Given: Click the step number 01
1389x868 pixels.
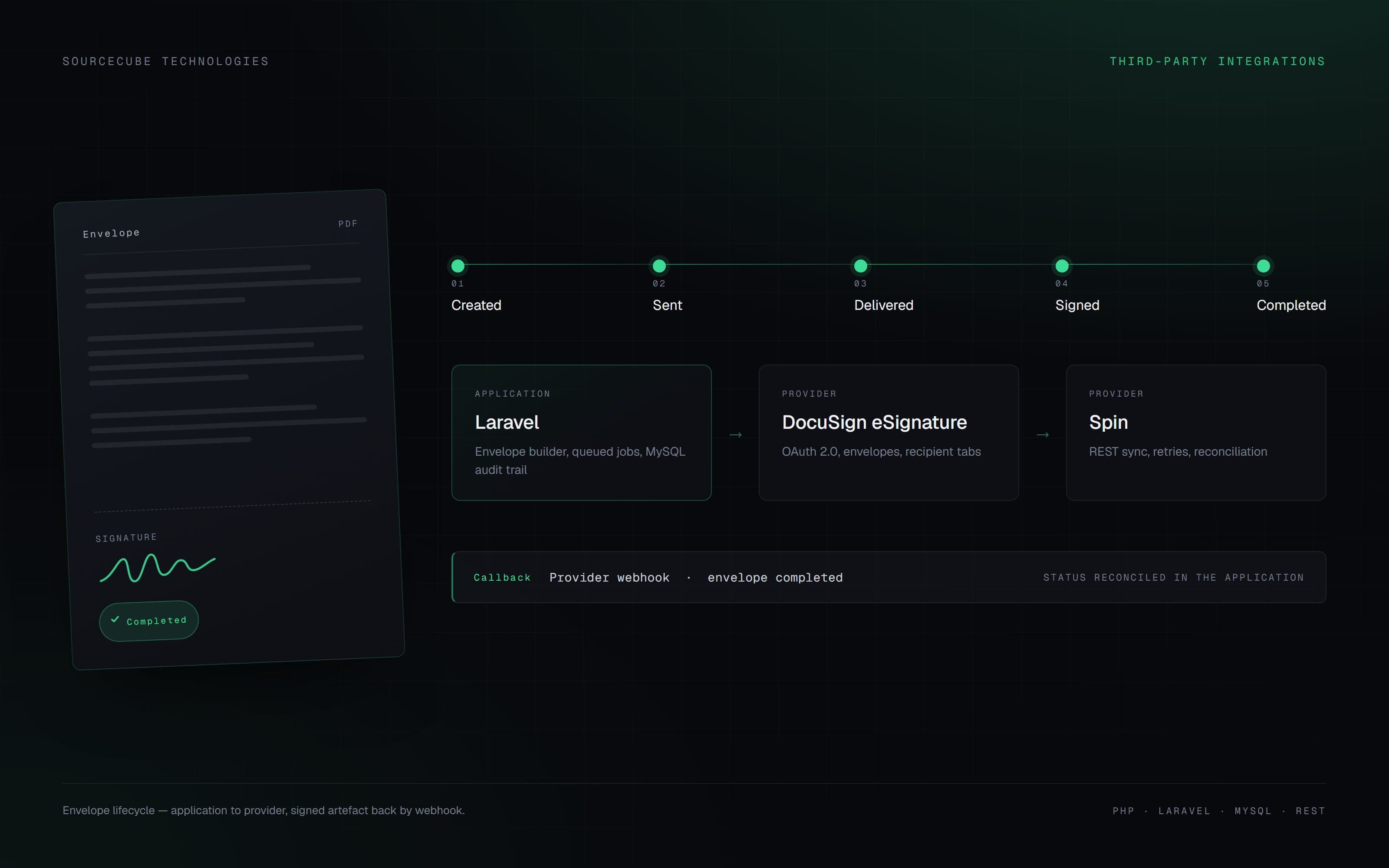Looking at the screenshot, I should pos(458,283).
